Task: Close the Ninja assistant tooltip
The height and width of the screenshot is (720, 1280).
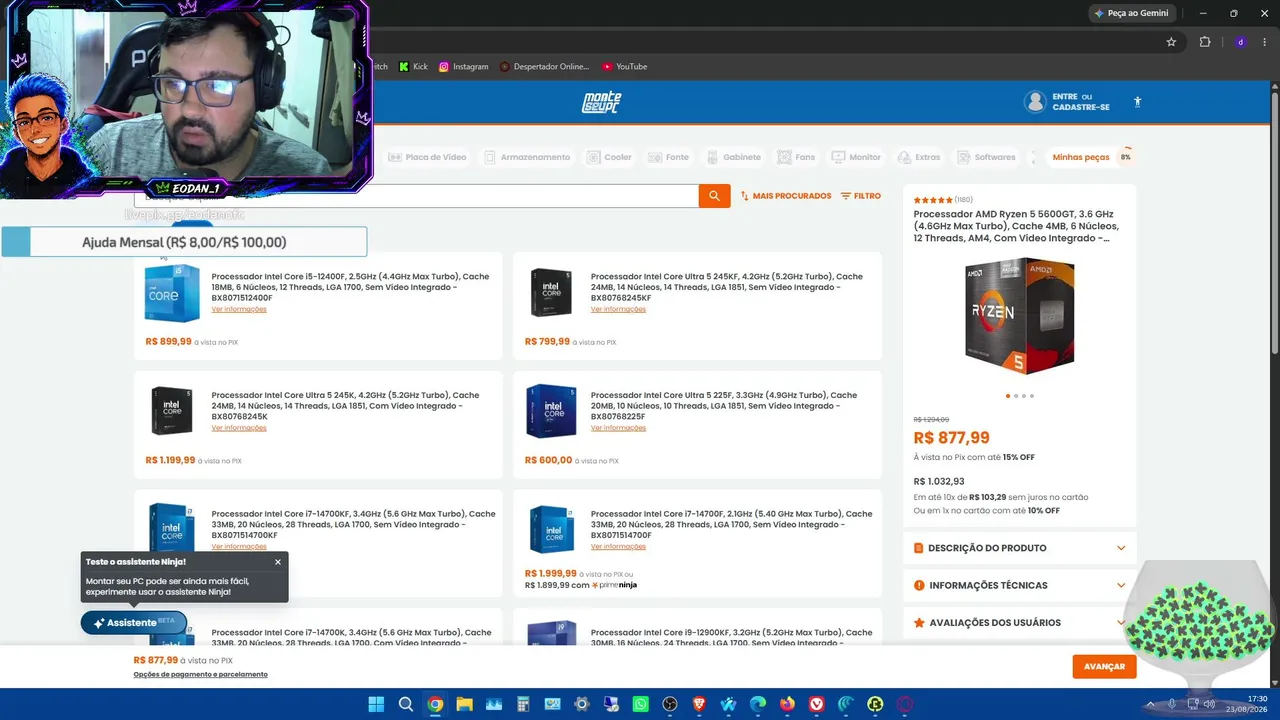Action: [x=278, y=562]
